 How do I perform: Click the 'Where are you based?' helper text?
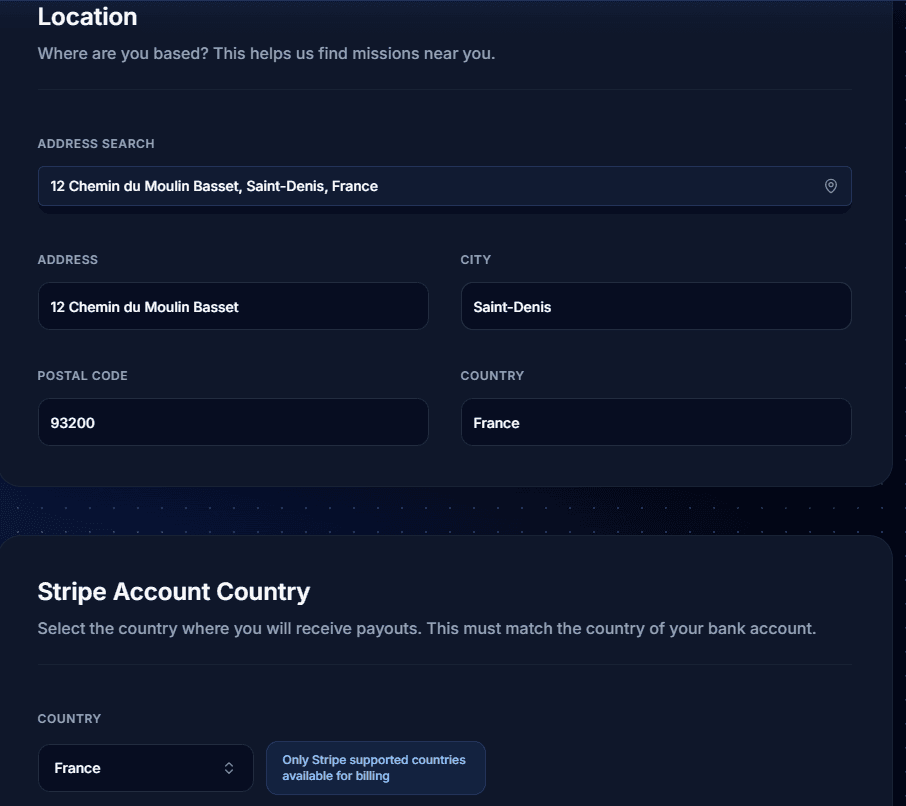266,53
